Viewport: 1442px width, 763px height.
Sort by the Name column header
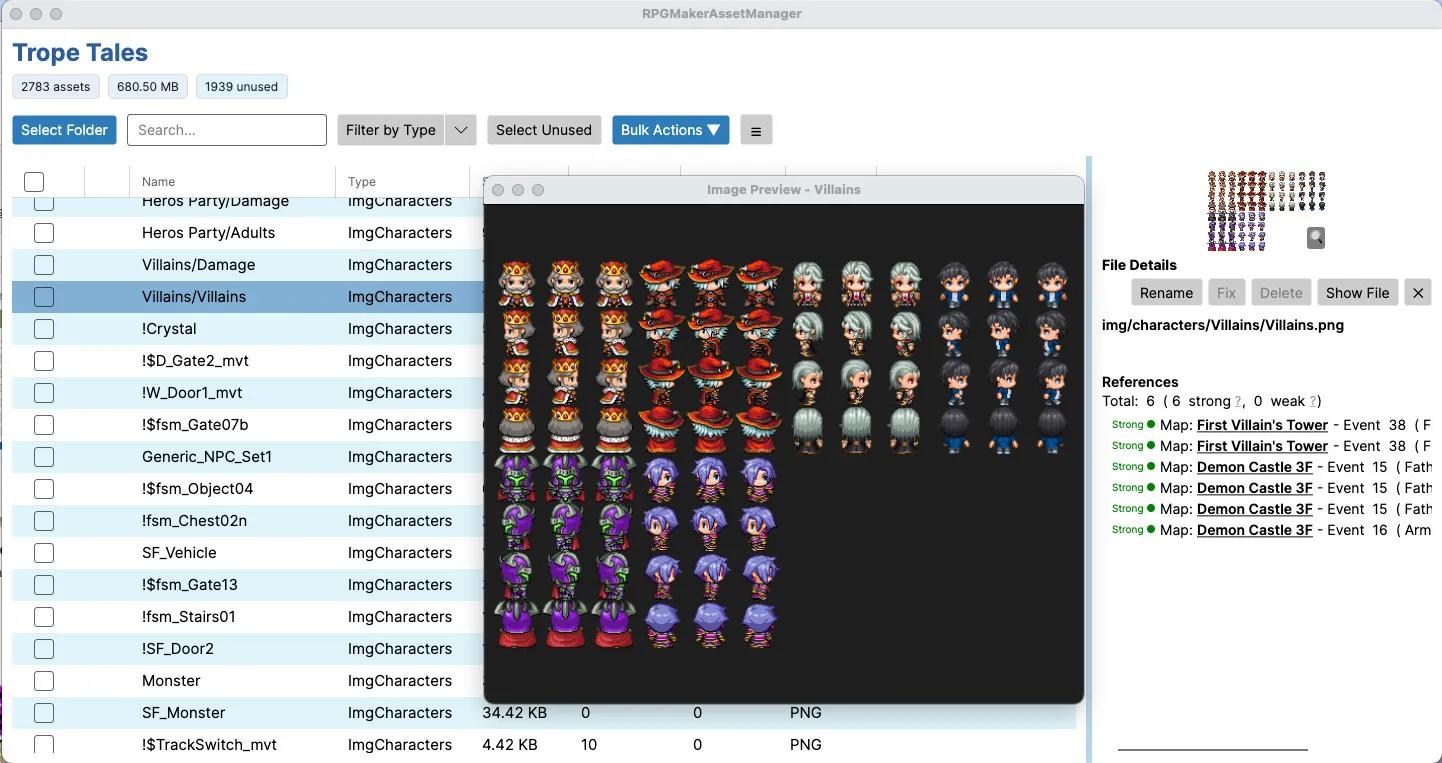[158, 182]
